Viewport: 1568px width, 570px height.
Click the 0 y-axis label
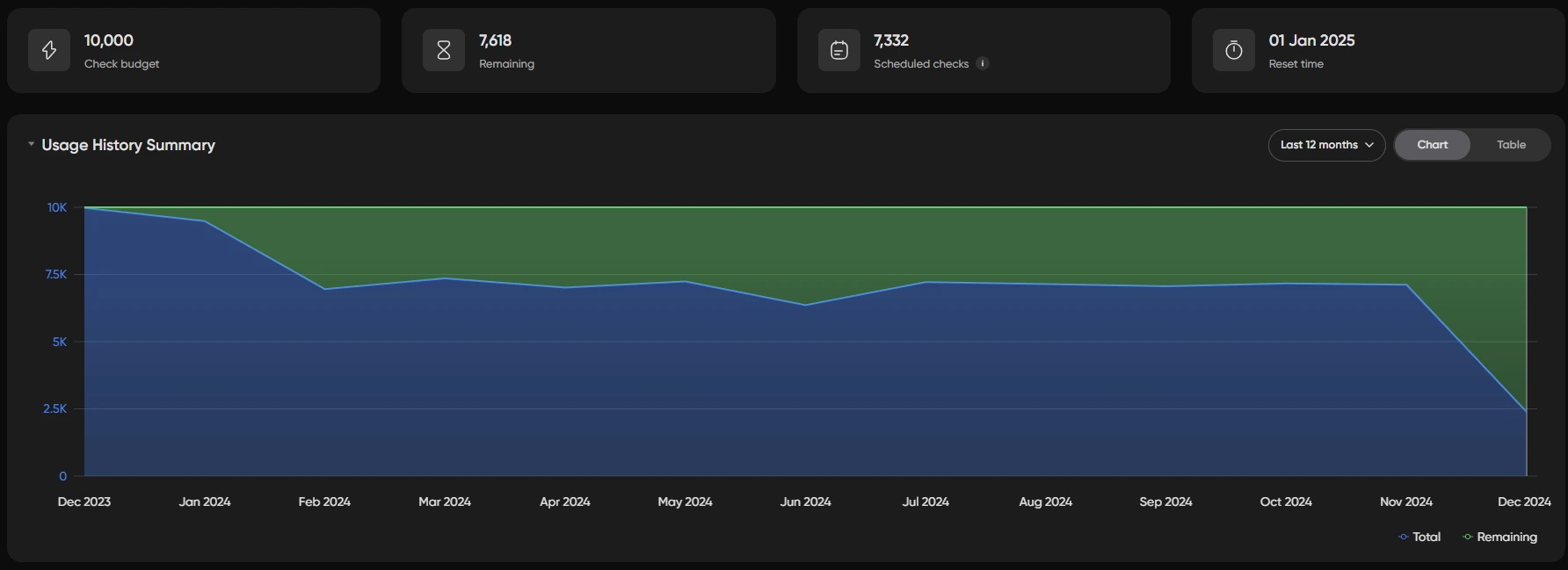click(x=62, y=476)
